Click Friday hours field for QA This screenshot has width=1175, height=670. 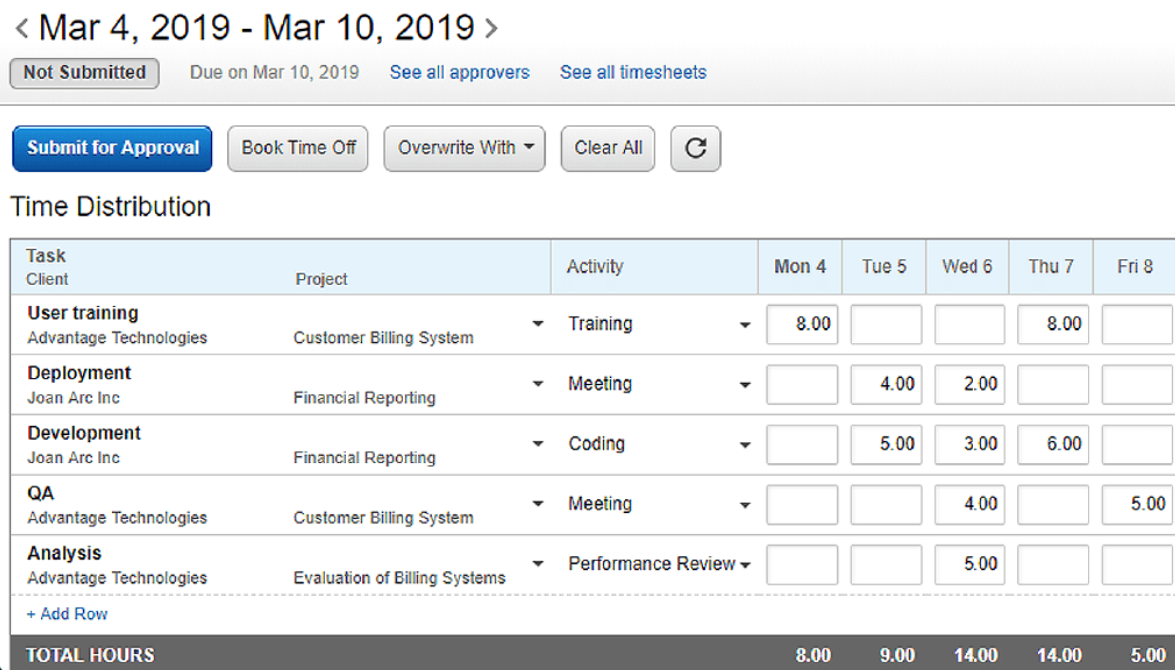[x=1137, y=504]
